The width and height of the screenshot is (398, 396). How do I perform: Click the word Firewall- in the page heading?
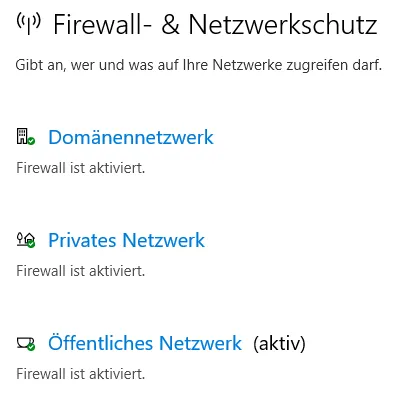pyautogui.click(x=102, y=24)
